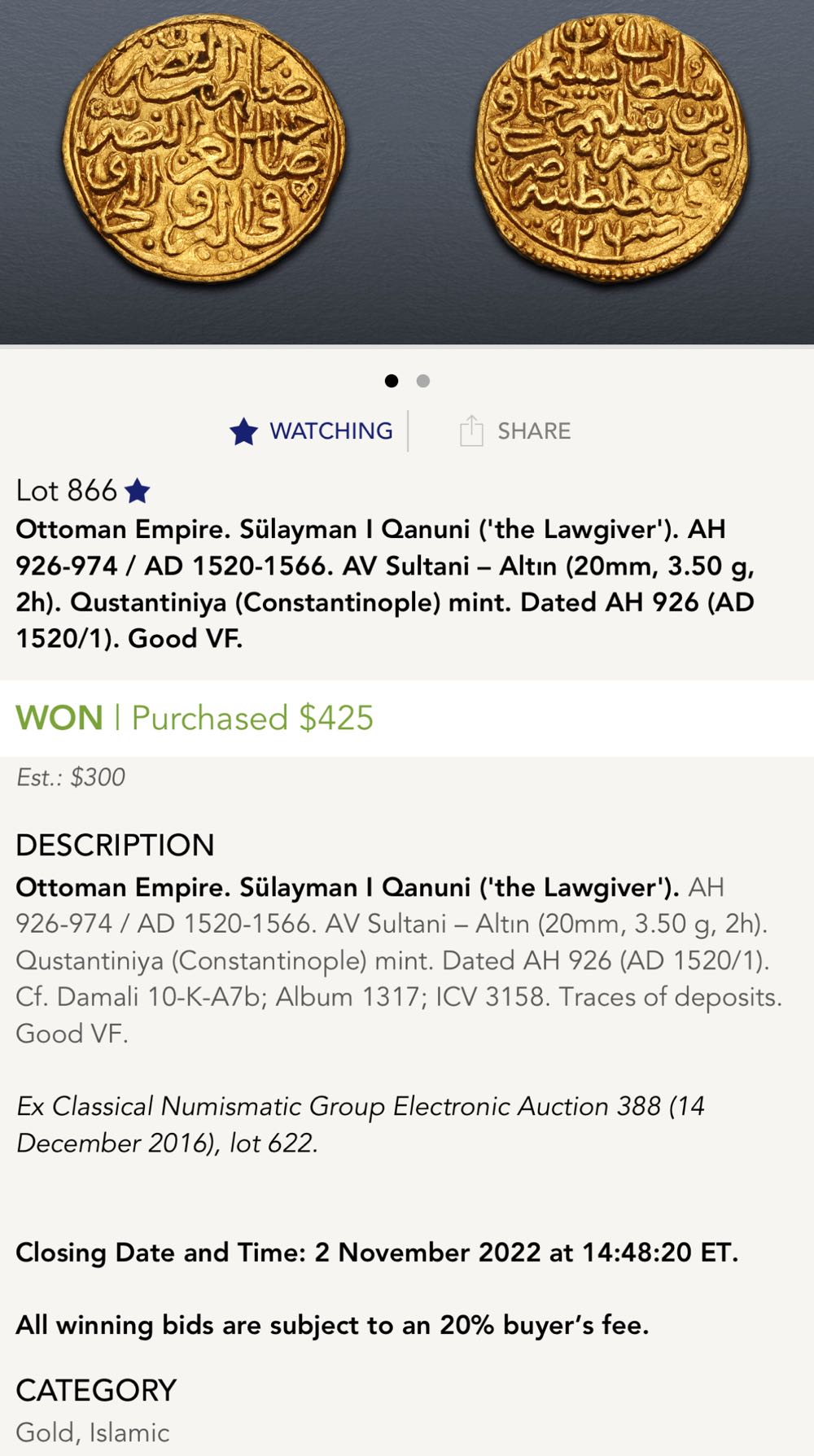Screen dimensions: 814x1456
Task: Click the WON status label
Action: [59, 719]
